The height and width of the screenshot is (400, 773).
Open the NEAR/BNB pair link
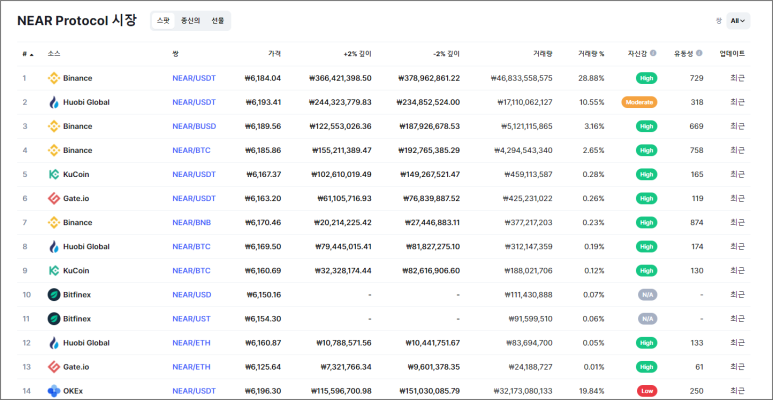[x=192, y=222]
